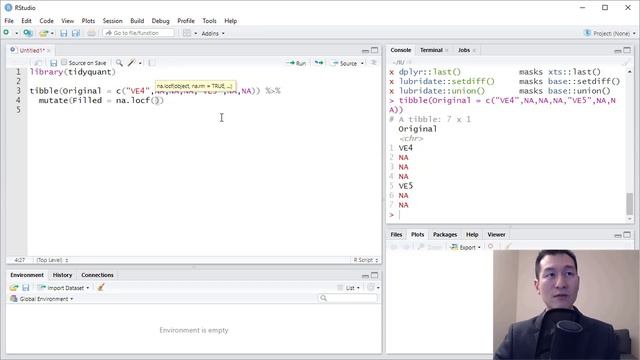Switch to the History tab
Screen dimensions: 640x360
(62, 275)
